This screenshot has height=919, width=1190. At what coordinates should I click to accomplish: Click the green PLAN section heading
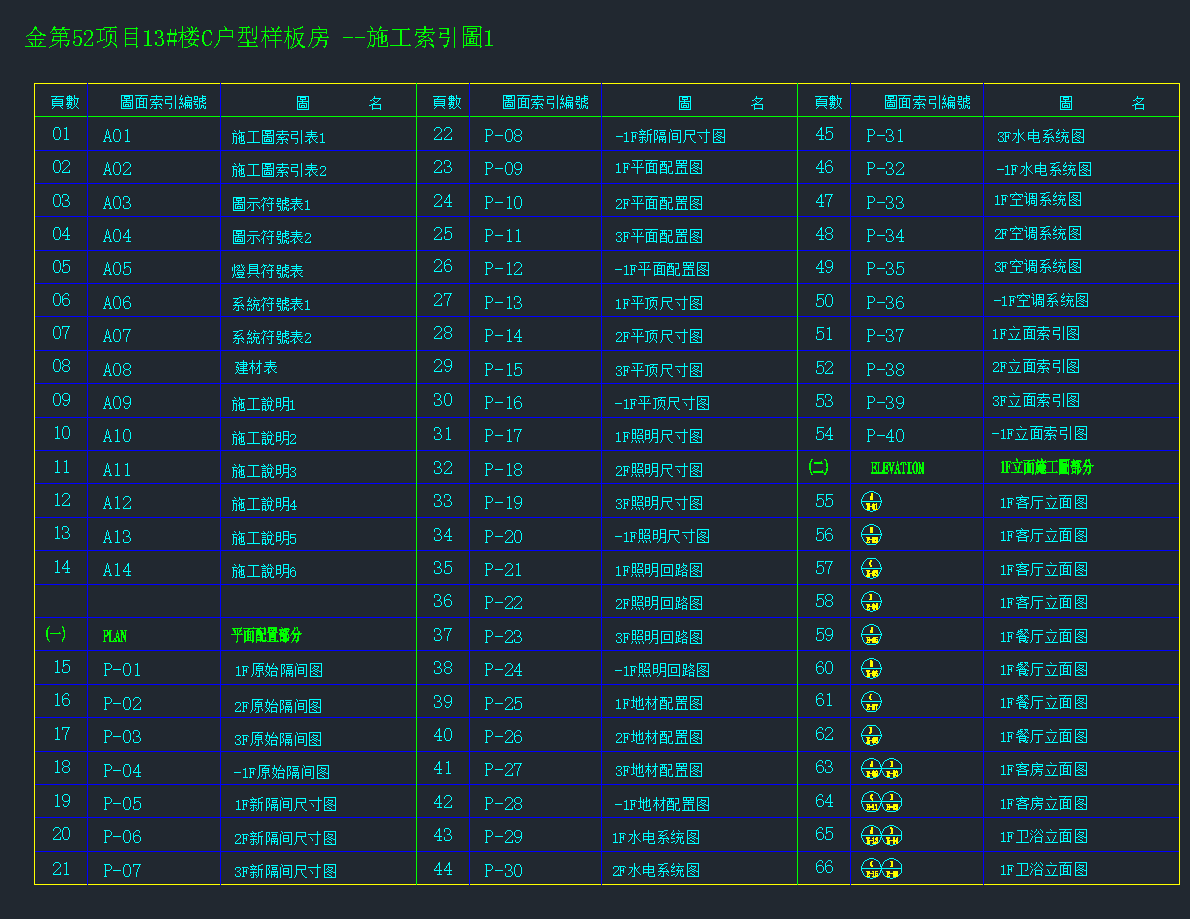(115, 636)
